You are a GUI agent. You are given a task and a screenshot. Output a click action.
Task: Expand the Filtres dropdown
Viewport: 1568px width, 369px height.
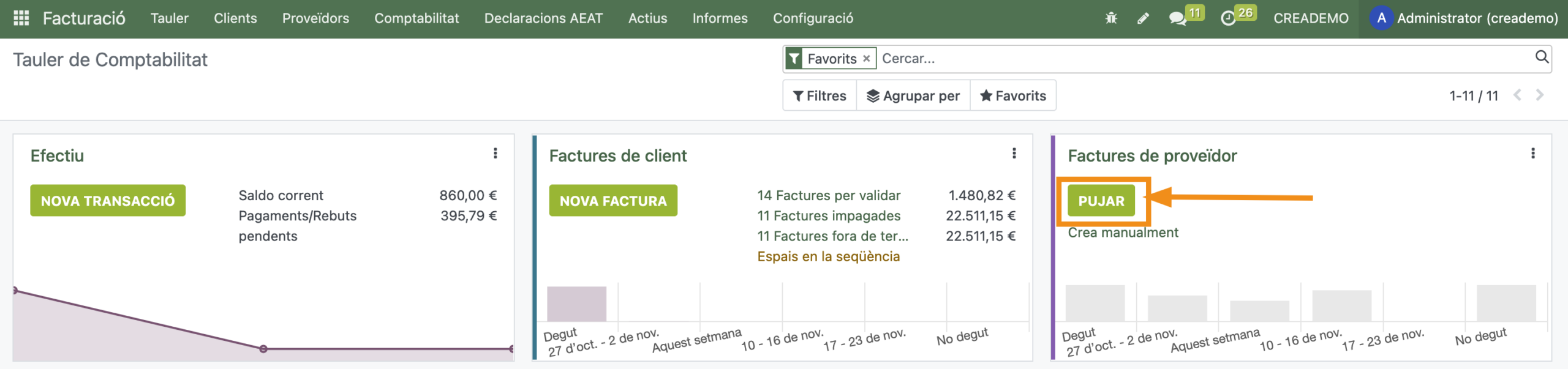coord(820,96)
